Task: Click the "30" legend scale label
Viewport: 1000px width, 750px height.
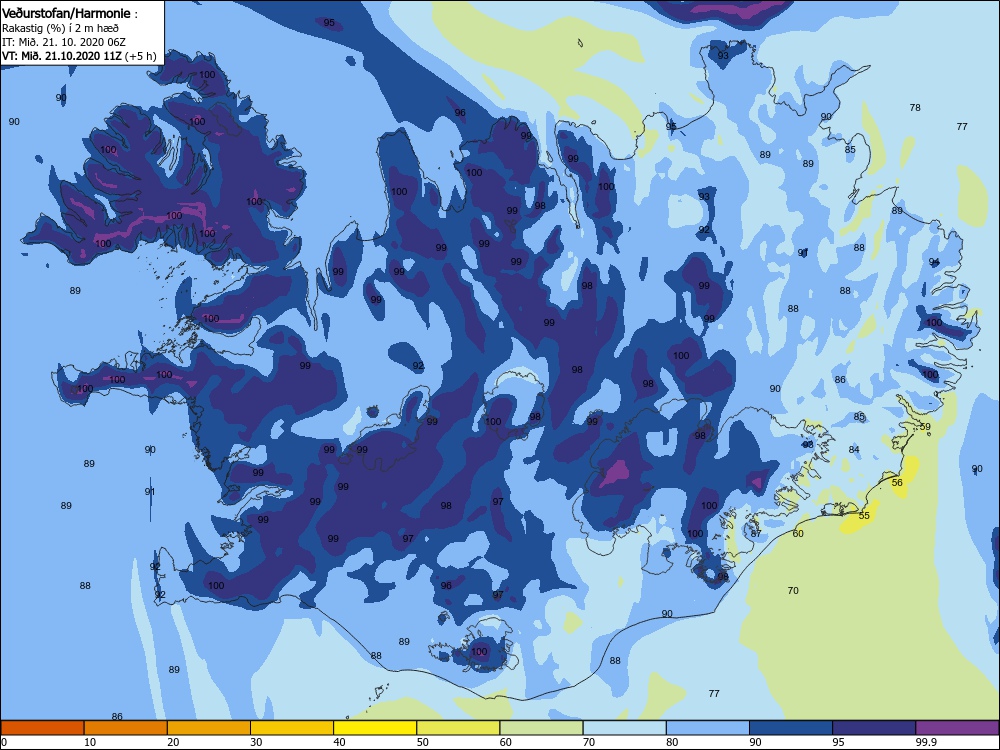Action: pyautogui.click(x=256, y=742)
